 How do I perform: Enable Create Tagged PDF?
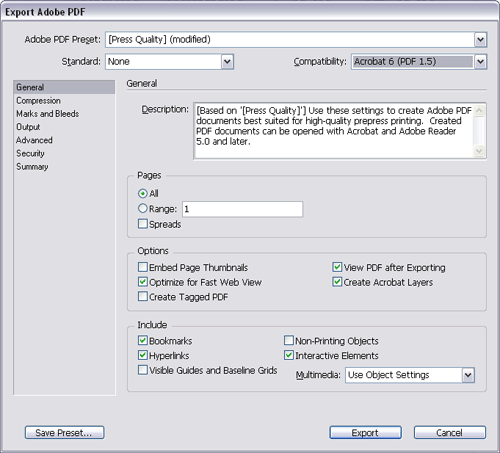pos(143,296)
